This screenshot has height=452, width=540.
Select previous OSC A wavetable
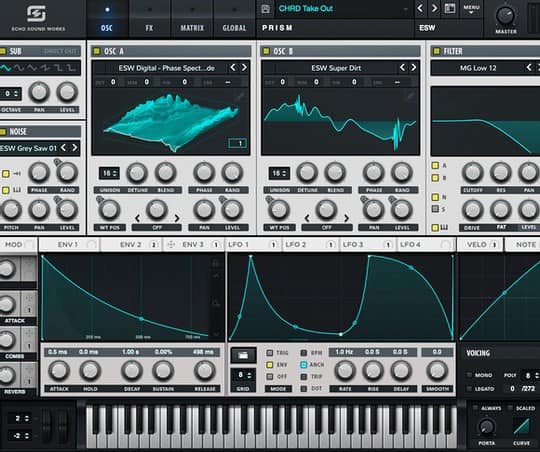pyautogui.click(x=233, y=68)
